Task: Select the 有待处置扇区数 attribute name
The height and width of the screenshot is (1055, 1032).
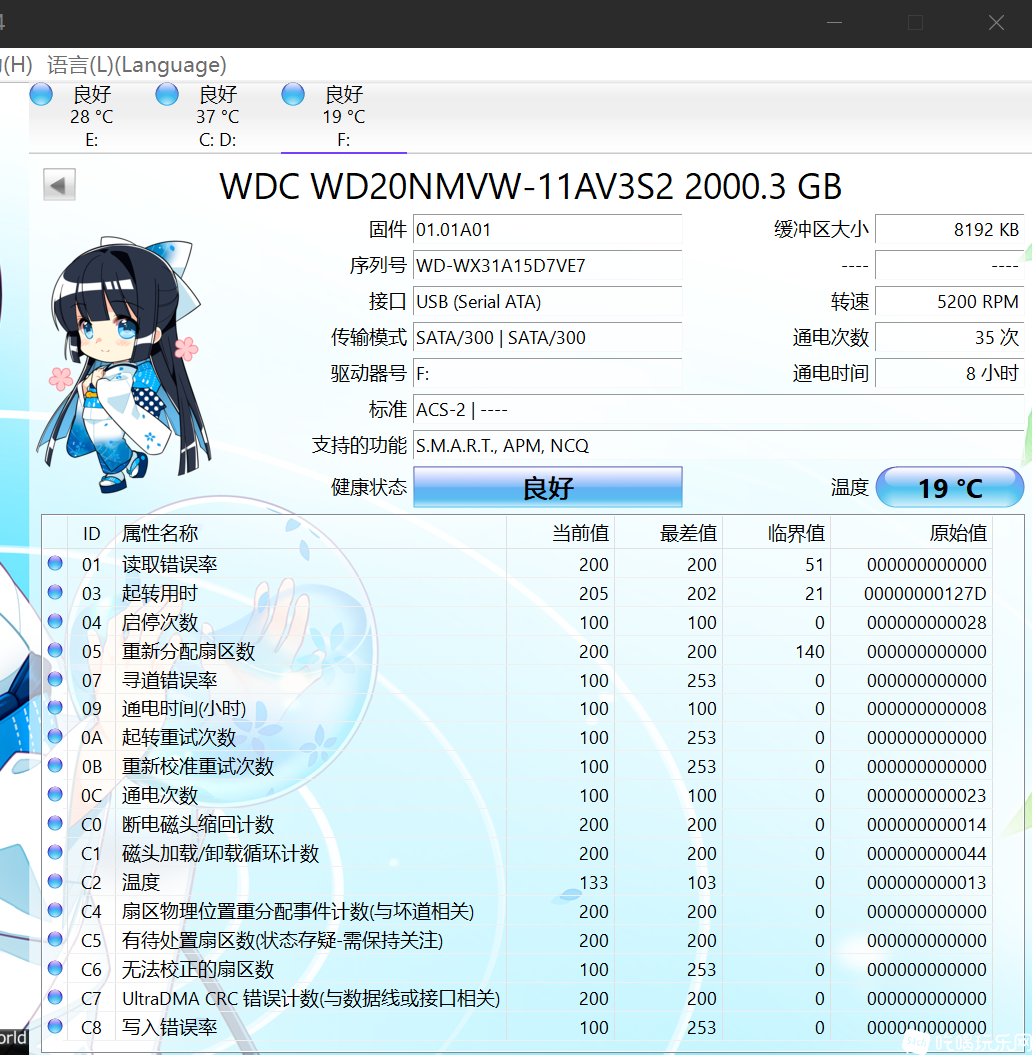Action: 283,941
